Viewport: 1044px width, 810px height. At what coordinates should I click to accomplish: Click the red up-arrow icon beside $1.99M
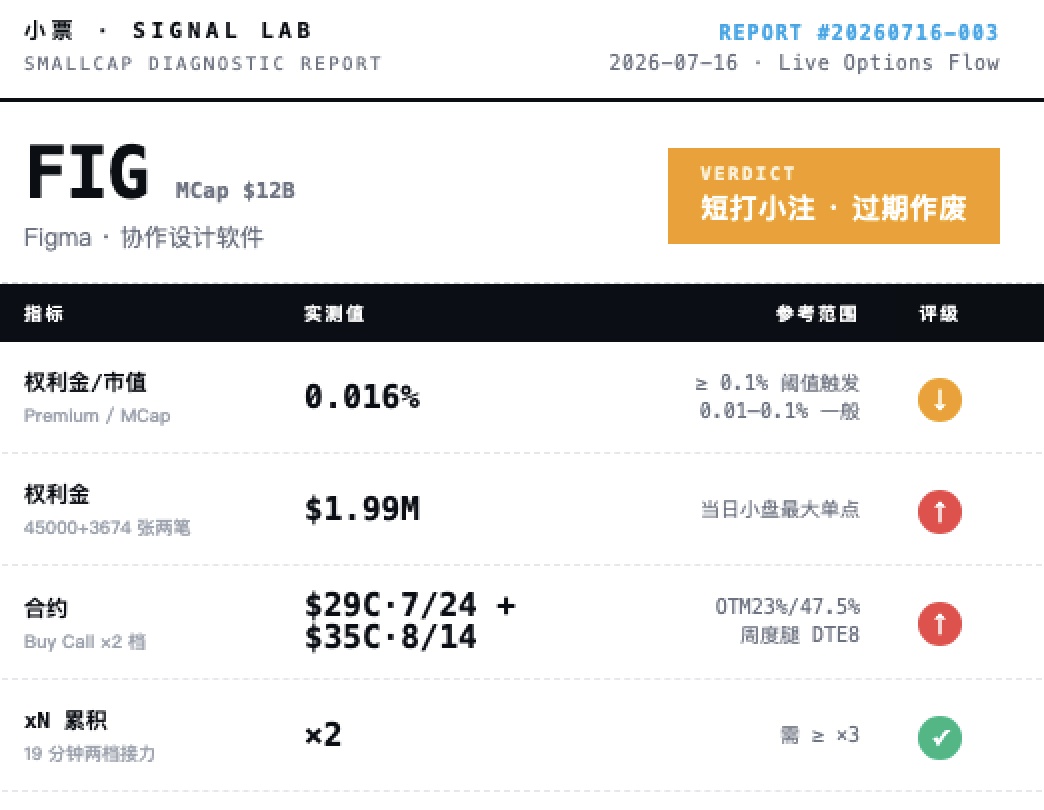[939, 512]
